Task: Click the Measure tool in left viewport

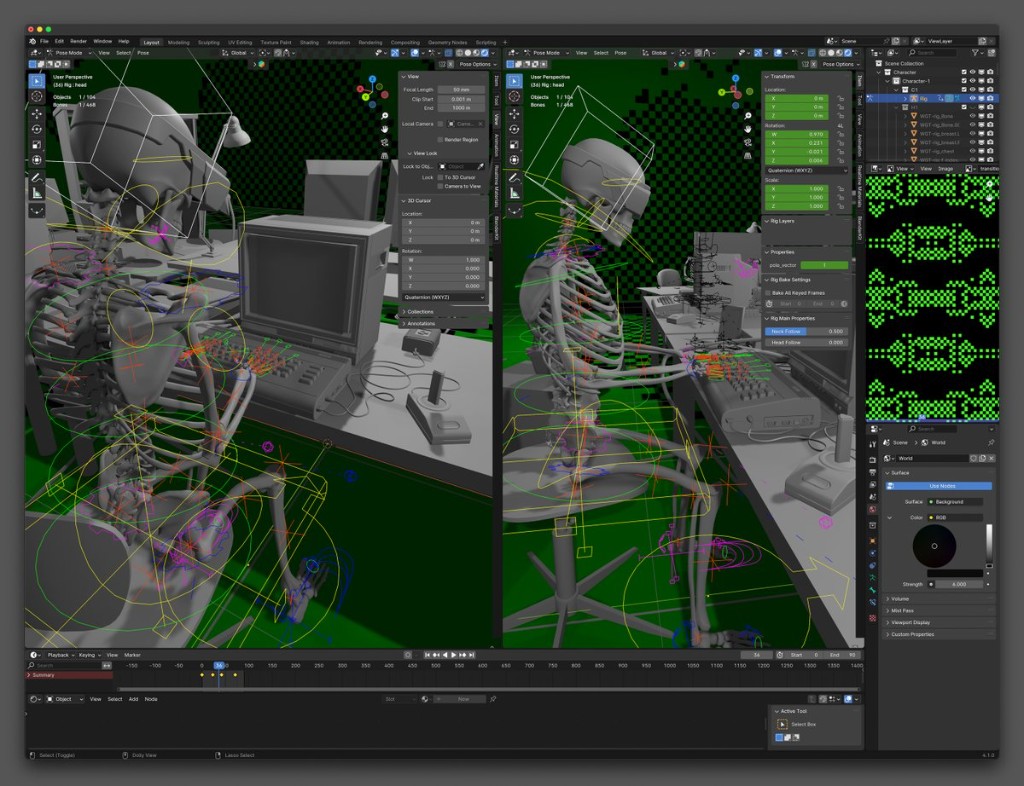Action: 37,193
